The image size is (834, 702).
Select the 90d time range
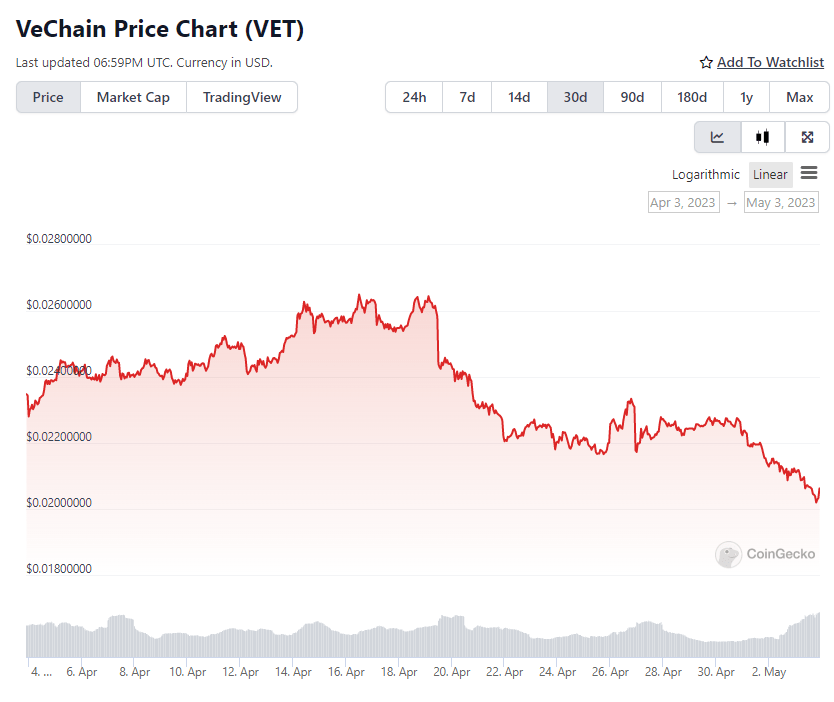click(632, 97)
